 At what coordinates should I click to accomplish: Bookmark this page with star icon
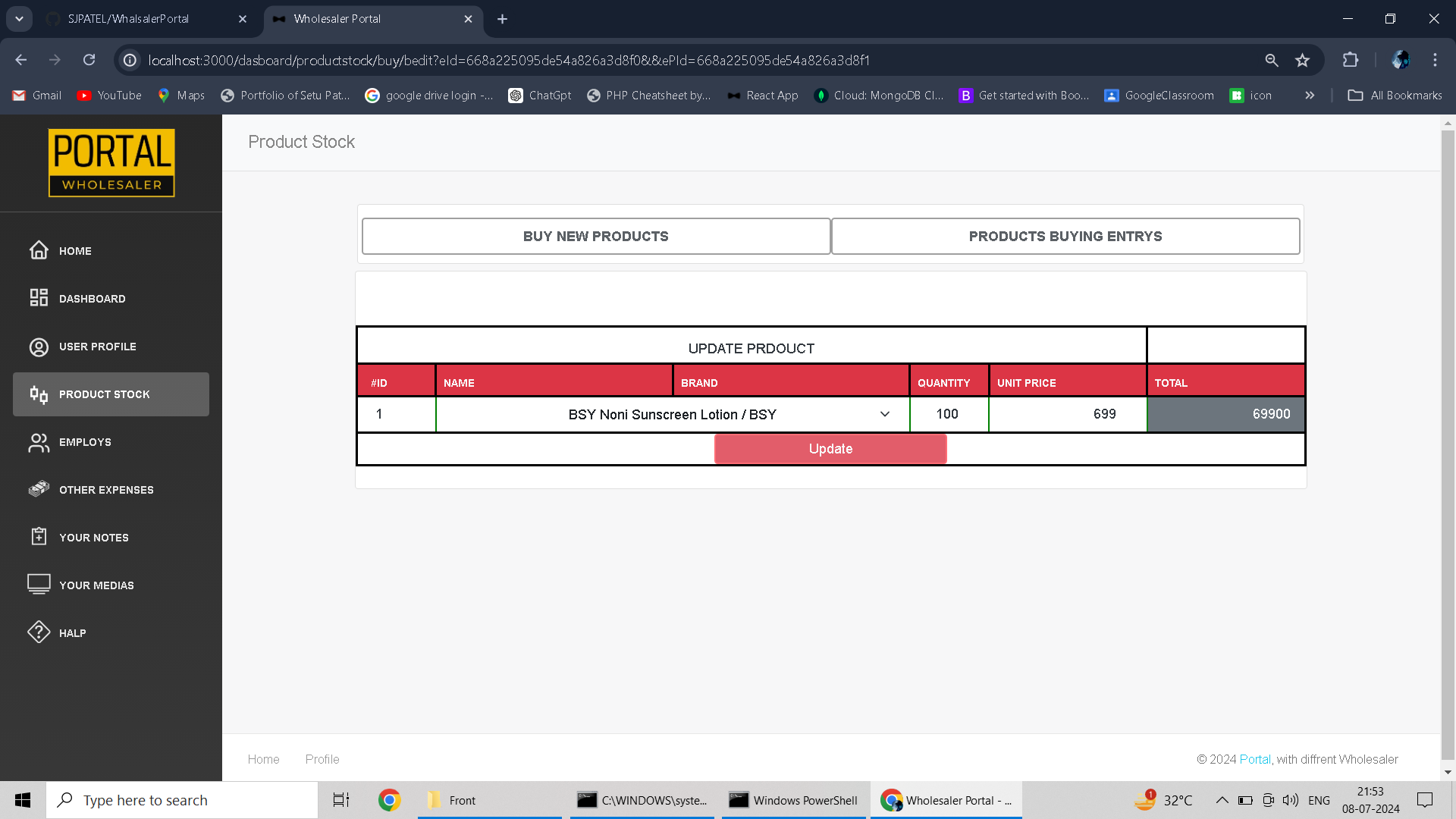(1302, 60)
